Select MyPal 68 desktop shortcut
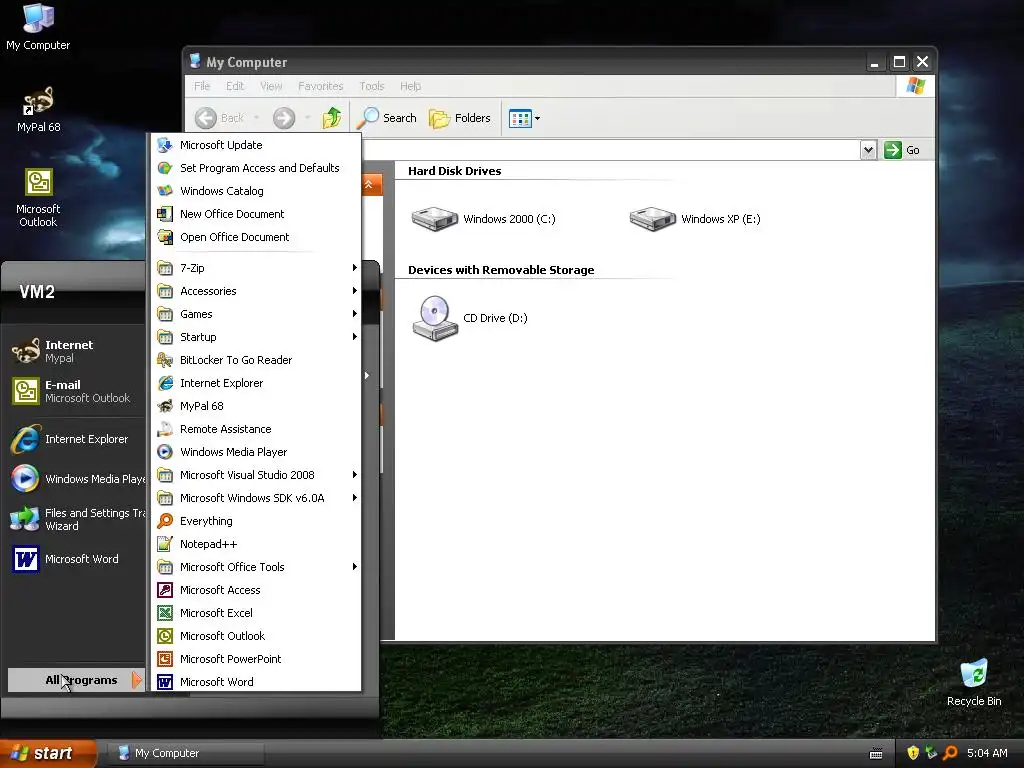Image resolution: width=1024 pixels, height=768 pixels. click(39, 110)
